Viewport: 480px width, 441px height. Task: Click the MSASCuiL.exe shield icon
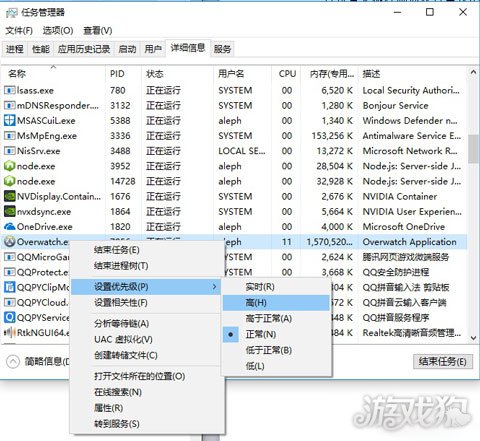(x=9, y=121)
